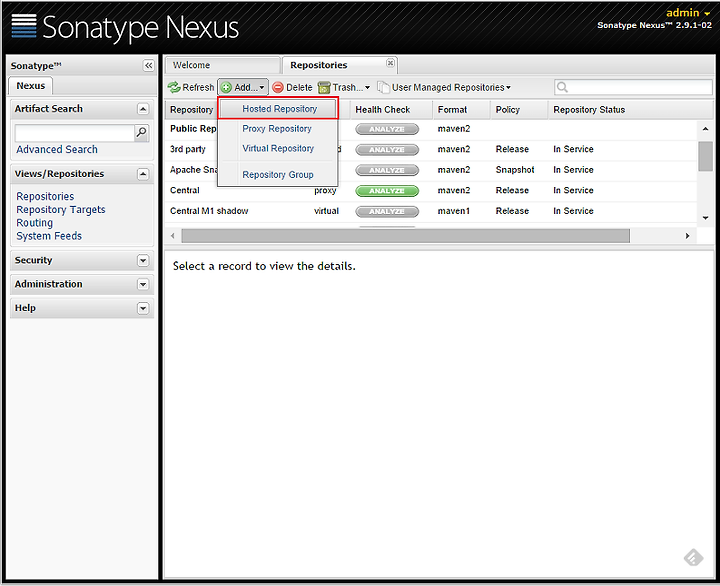Open the Routing sidebar link

(34, 223)
